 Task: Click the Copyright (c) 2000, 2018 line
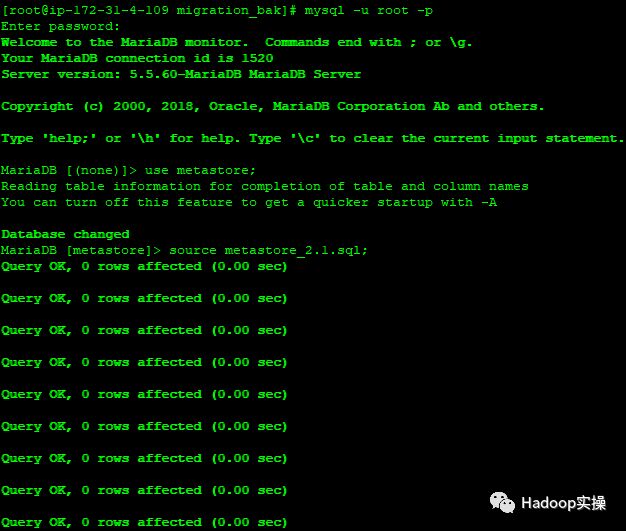click(272, 106)
